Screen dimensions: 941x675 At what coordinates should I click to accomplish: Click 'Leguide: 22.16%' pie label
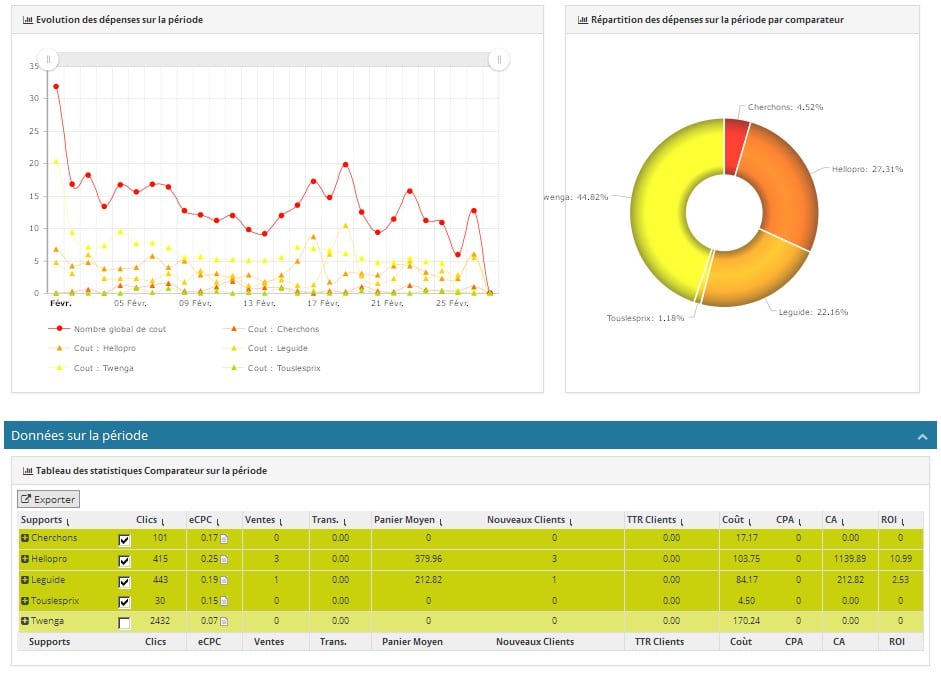tap(813, 312)
